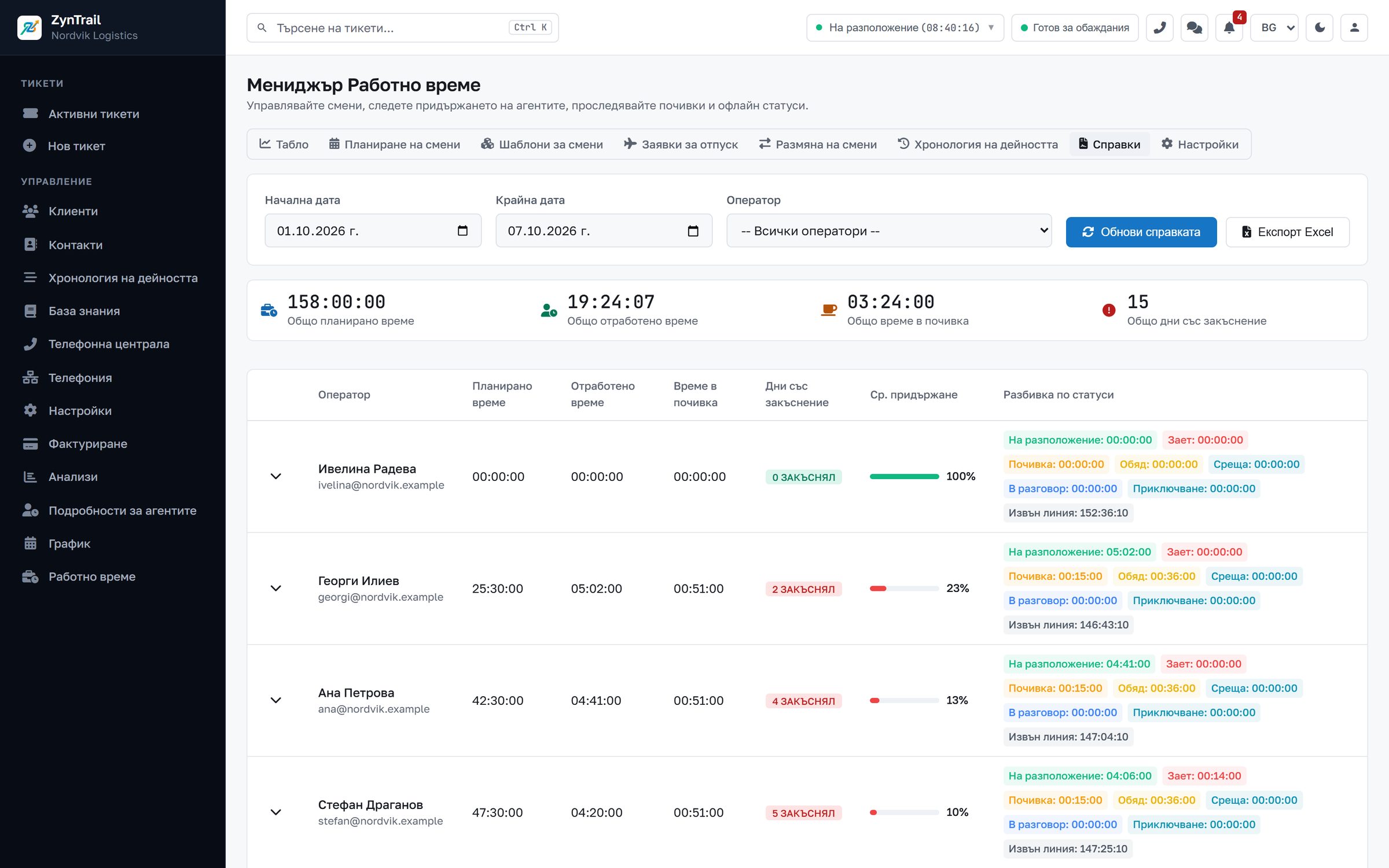Open calendar picker in Начална дата

[x=462, y=231]
